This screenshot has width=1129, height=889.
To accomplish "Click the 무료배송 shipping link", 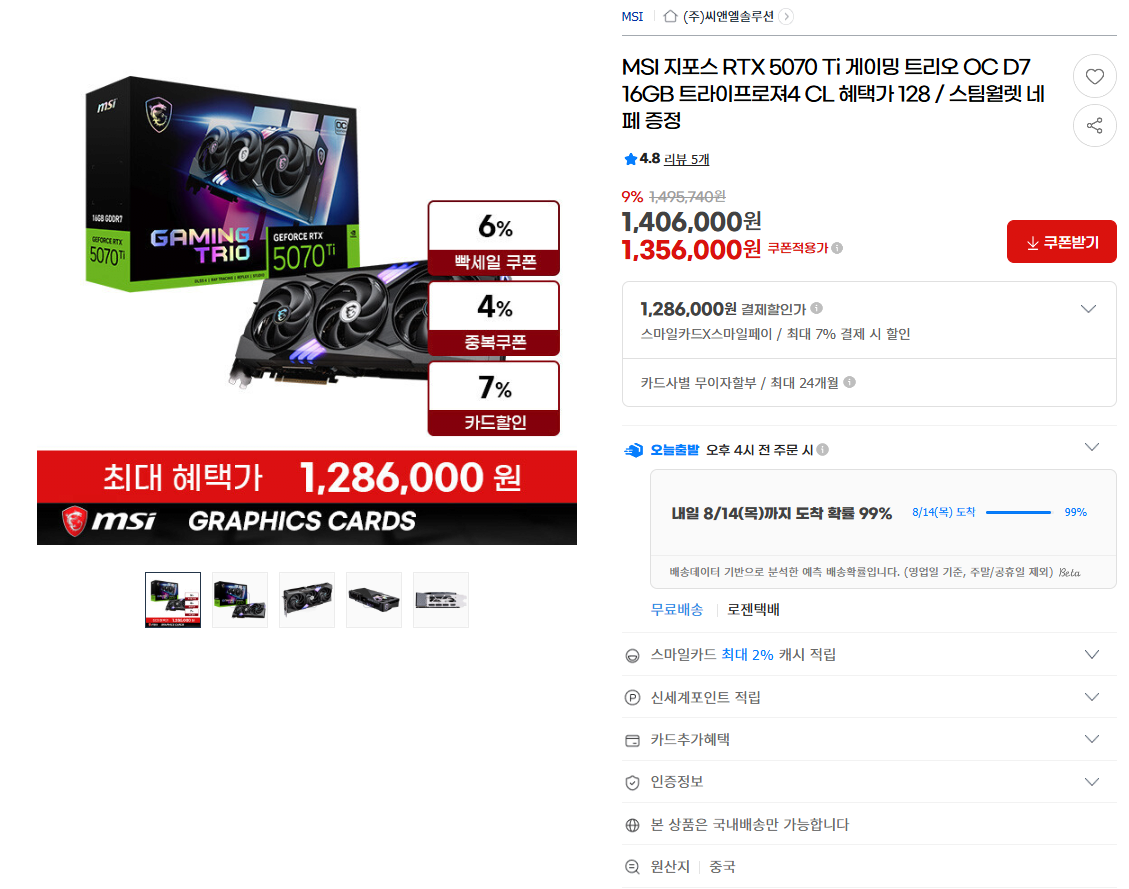I will pyautogui.click(x=676, y=610).
